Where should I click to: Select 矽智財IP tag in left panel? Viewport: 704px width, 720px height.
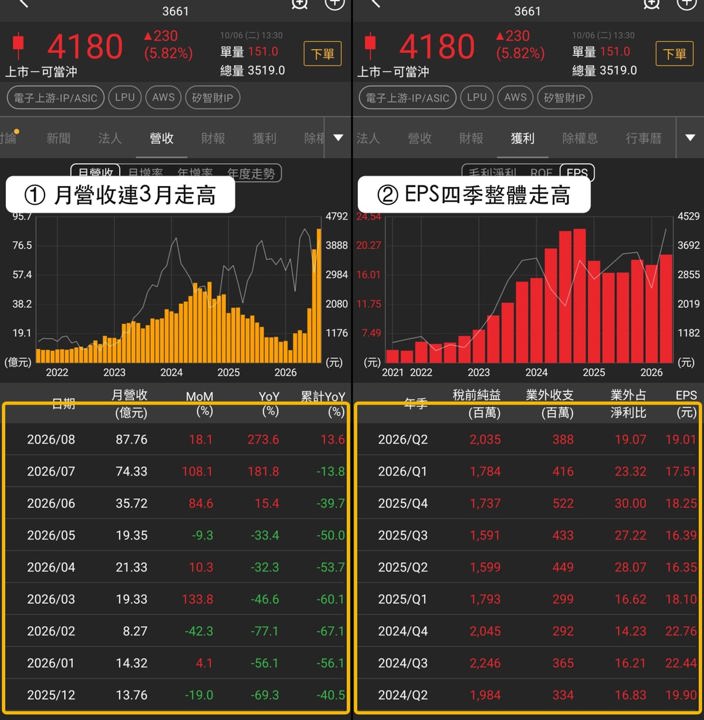pyautogui.click(x=213, y=98)
